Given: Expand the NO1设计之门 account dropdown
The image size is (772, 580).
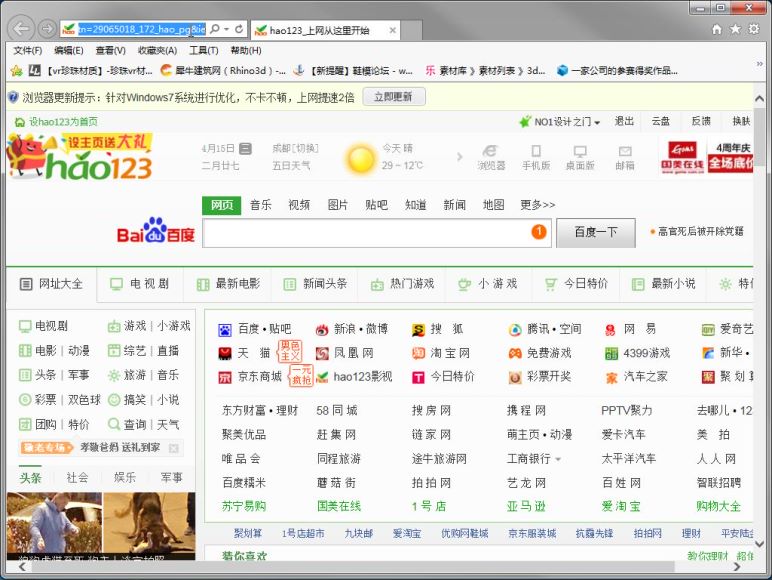Looking at the screenshot, I should 597,122.
